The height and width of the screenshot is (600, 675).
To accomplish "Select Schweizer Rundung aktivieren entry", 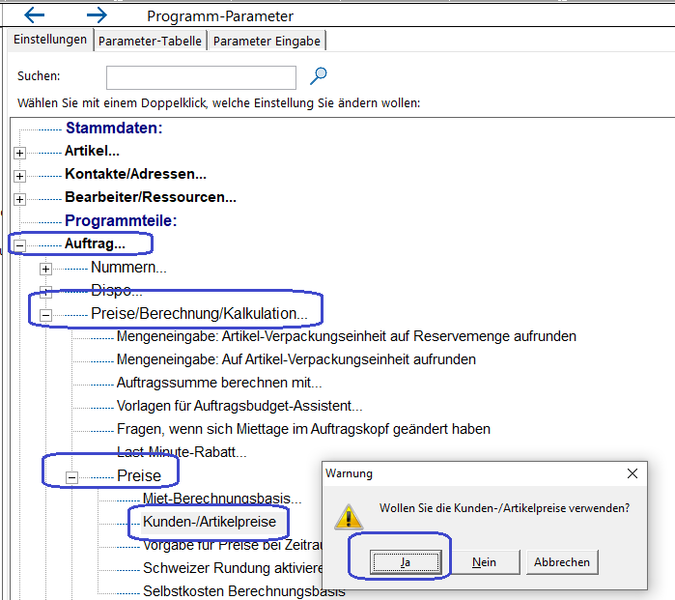I will (232, 569).
